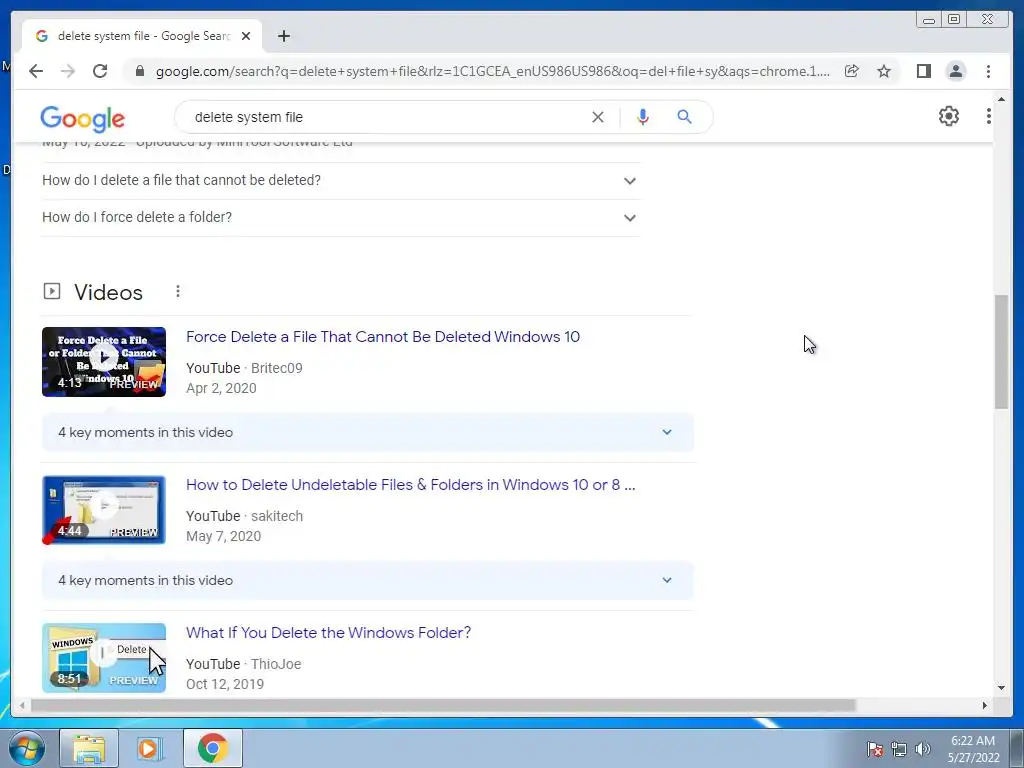The height and width of the screenshot is (768, 1024).
Task: Click the address bar URL
Action: (492, 71)
